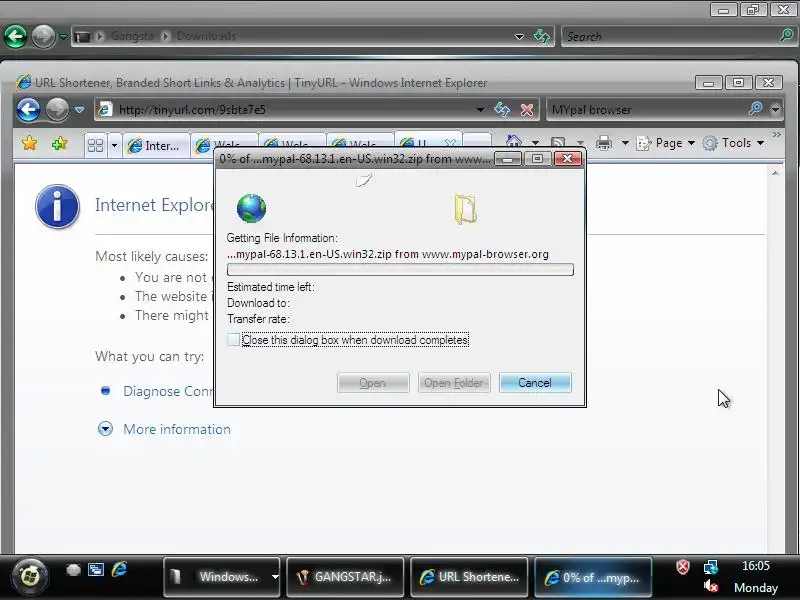Expand the Home button dropdown arrow
Screen dimensions: 800x600
[535, 143]
